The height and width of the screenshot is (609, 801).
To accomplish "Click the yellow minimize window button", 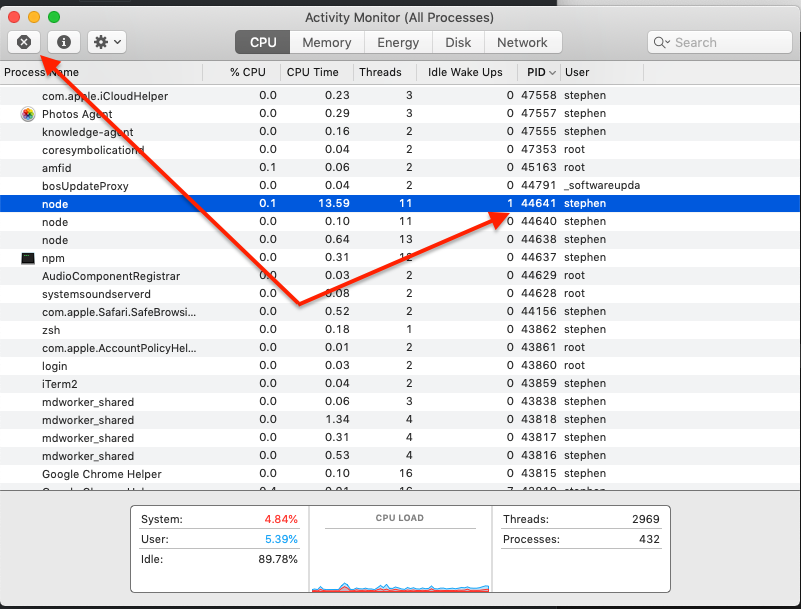I will [x=34, y=17].
